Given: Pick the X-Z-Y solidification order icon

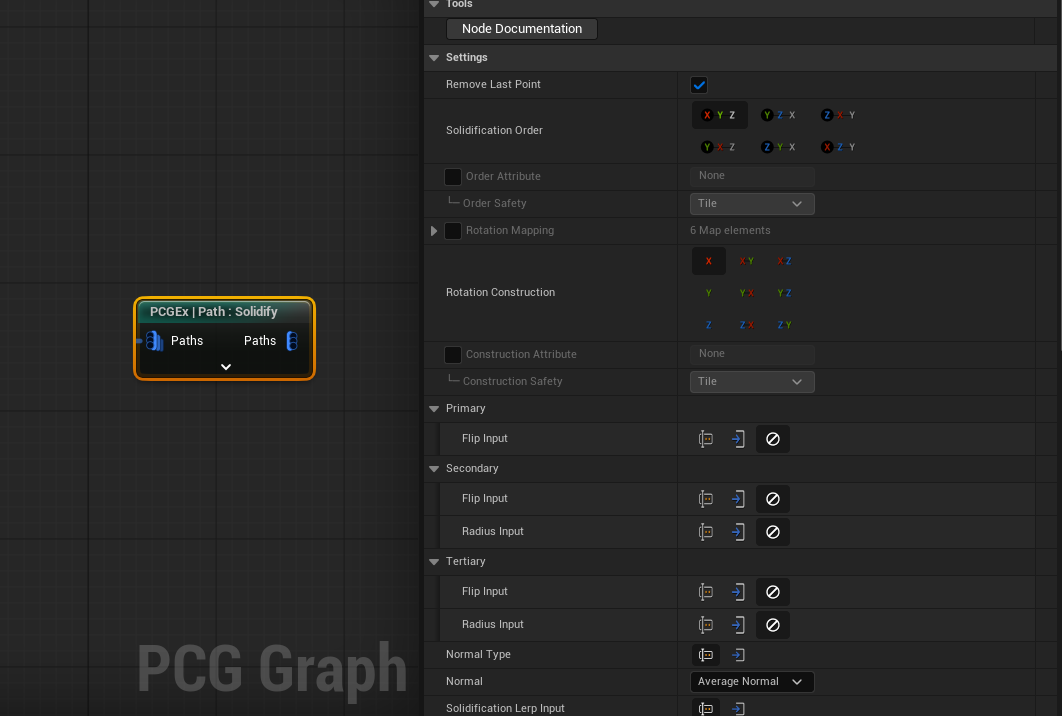Looking at the screenshot, I should tap(838, 147).
